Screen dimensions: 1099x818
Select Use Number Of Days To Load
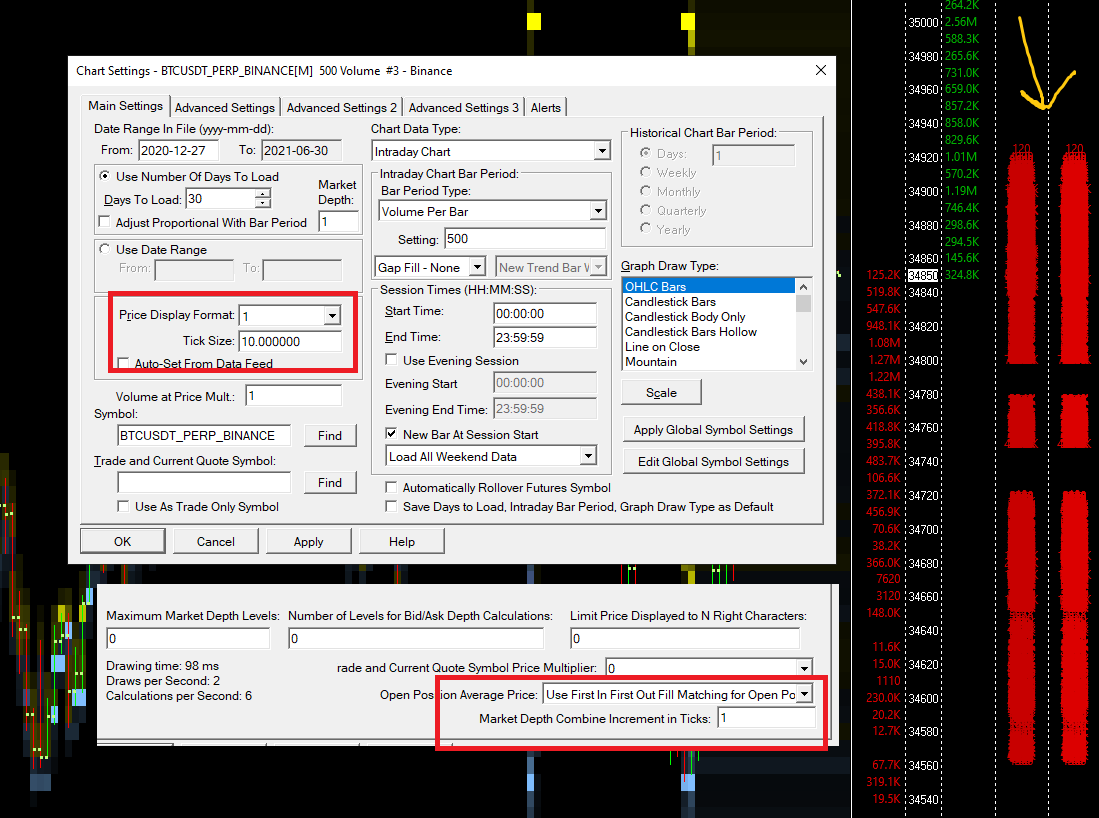[x=104, y=176]
